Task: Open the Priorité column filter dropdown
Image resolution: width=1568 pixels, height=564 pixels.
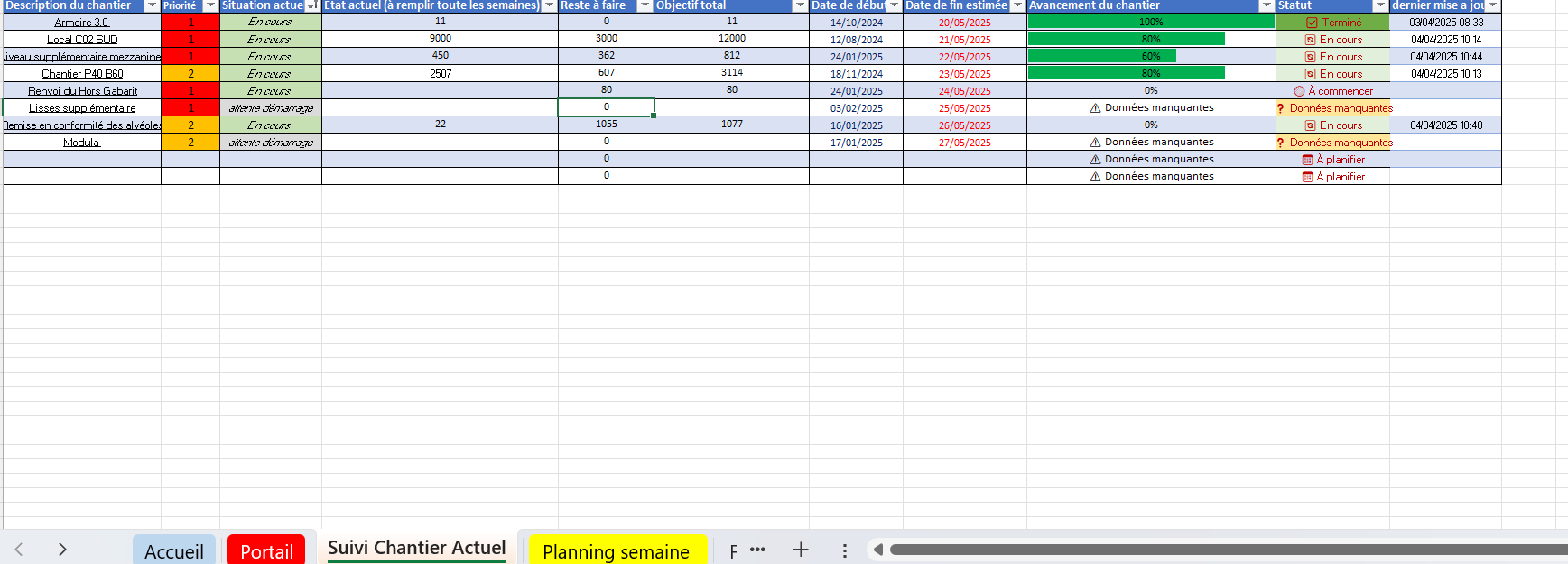Action: click(210, 5)
